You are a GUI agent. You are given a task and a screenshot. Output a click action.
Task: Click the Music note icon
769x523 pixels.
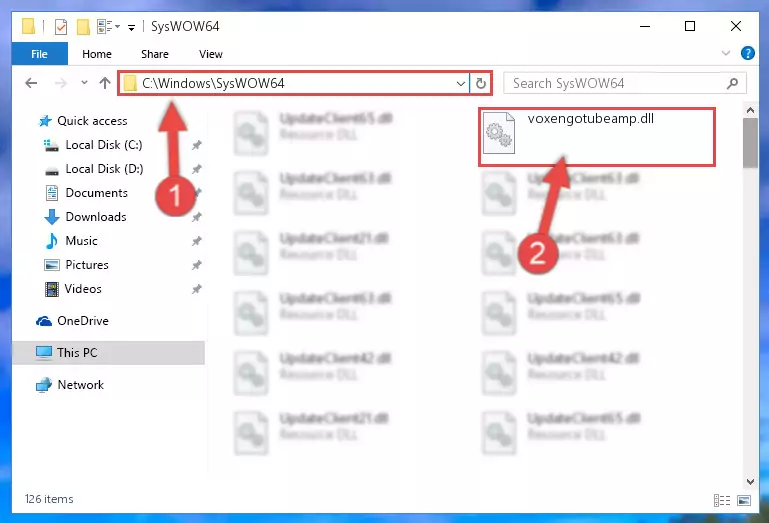pyautogui.click(x=51, y=241)
